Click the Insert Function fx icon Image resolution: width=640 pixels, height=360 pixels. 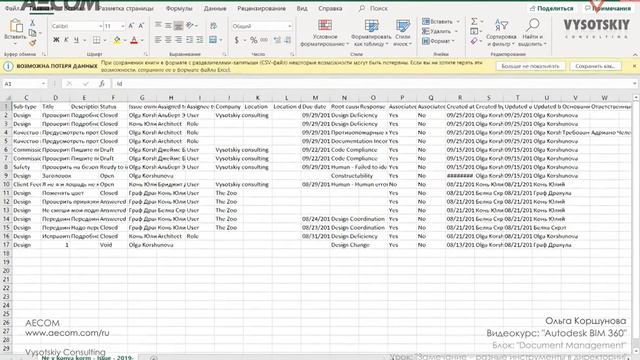[102, 84]
